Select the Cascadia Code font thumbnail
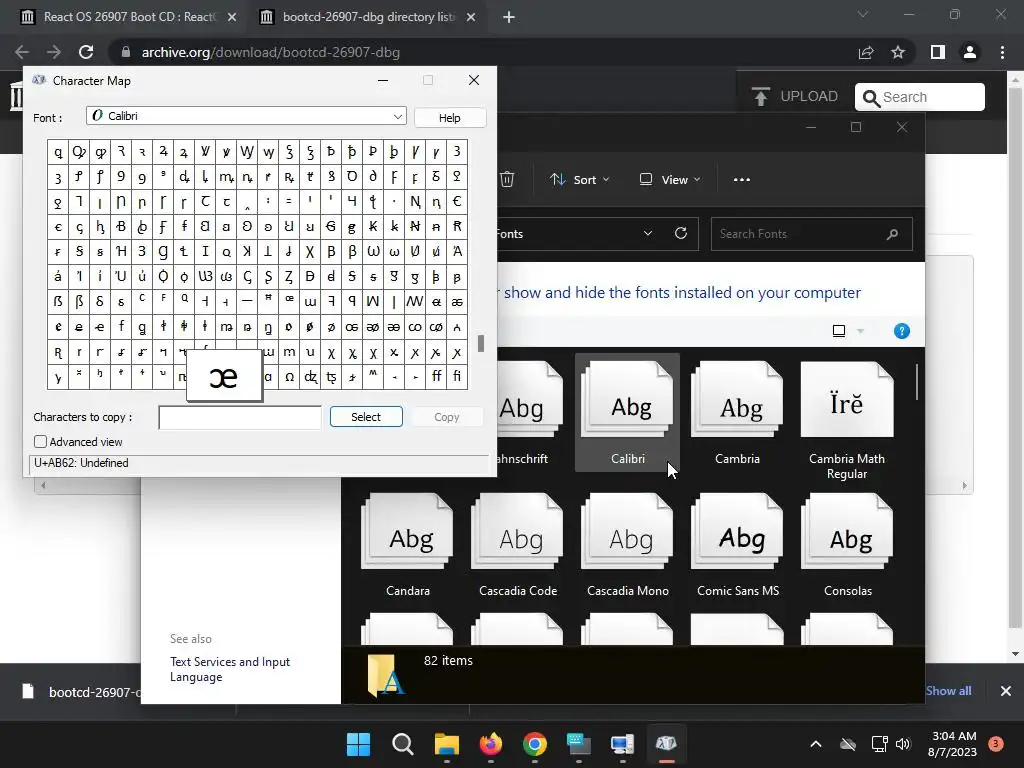The height and width of the screenshot is (768, 1024). [518, 545]
